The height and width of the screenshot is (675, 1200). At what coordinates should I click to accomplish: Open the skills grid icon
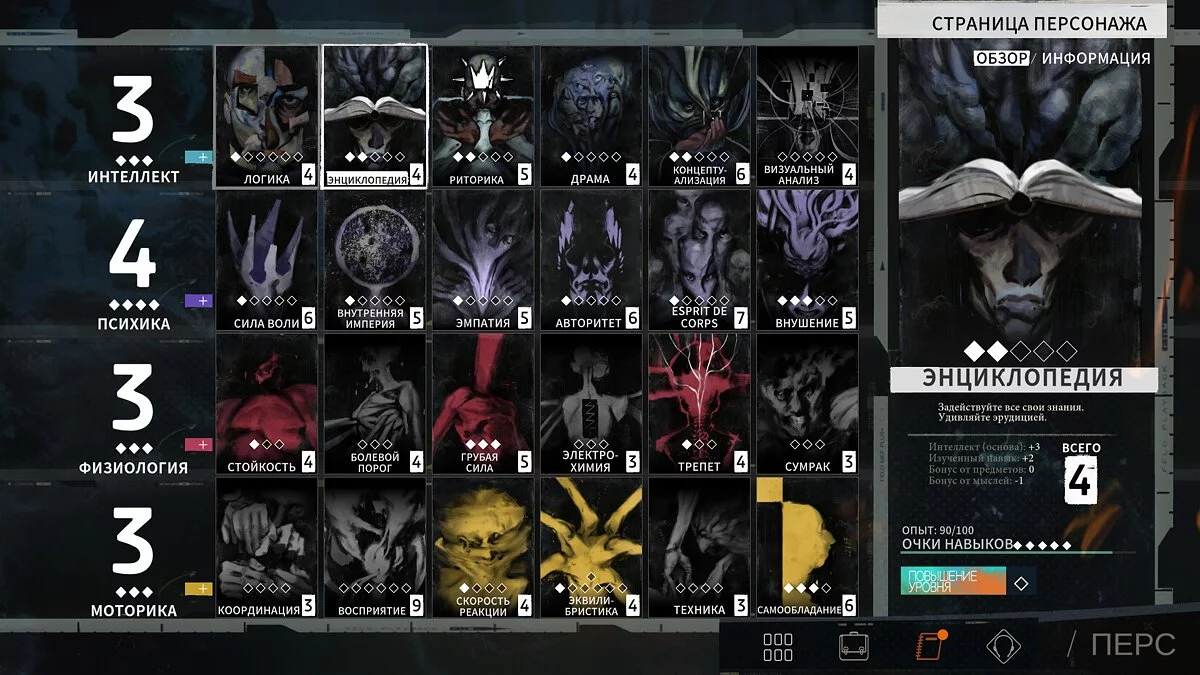[778, 647]
